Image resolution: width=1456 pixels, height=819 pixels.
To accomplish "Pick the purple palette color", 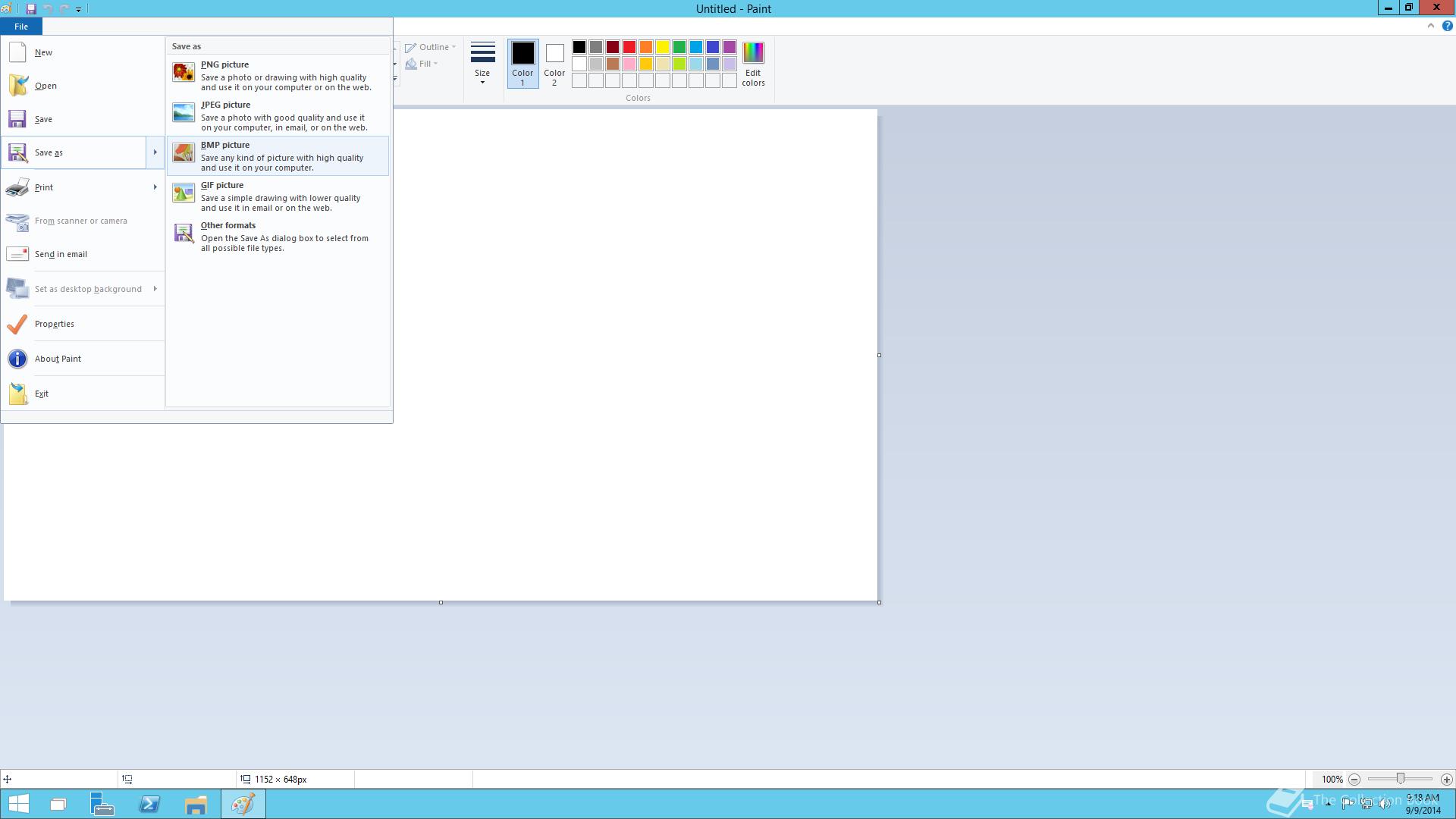I will tap(730, 47).
